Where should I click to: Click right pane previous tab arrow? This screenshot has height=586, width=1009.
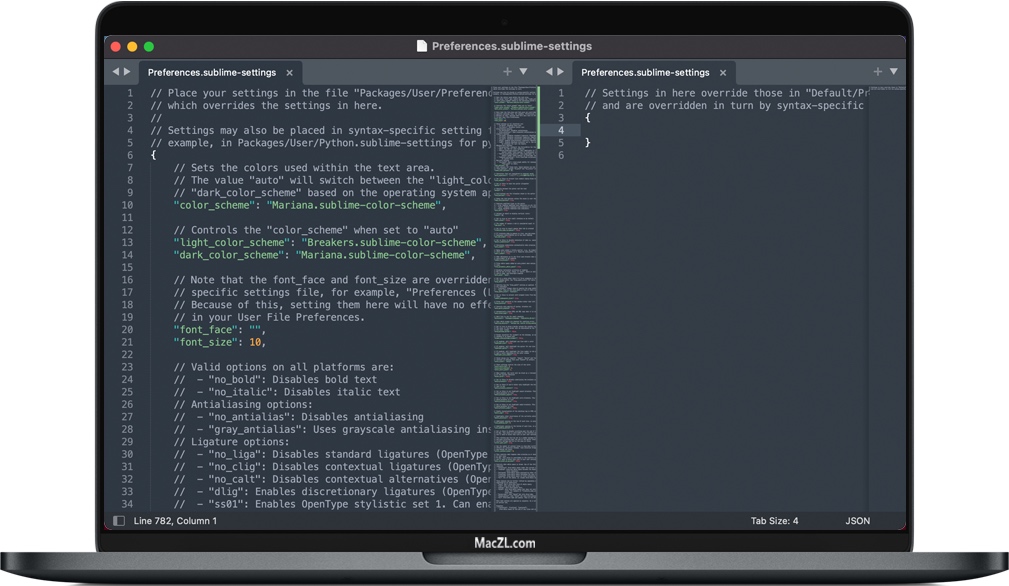pos(548,72)
